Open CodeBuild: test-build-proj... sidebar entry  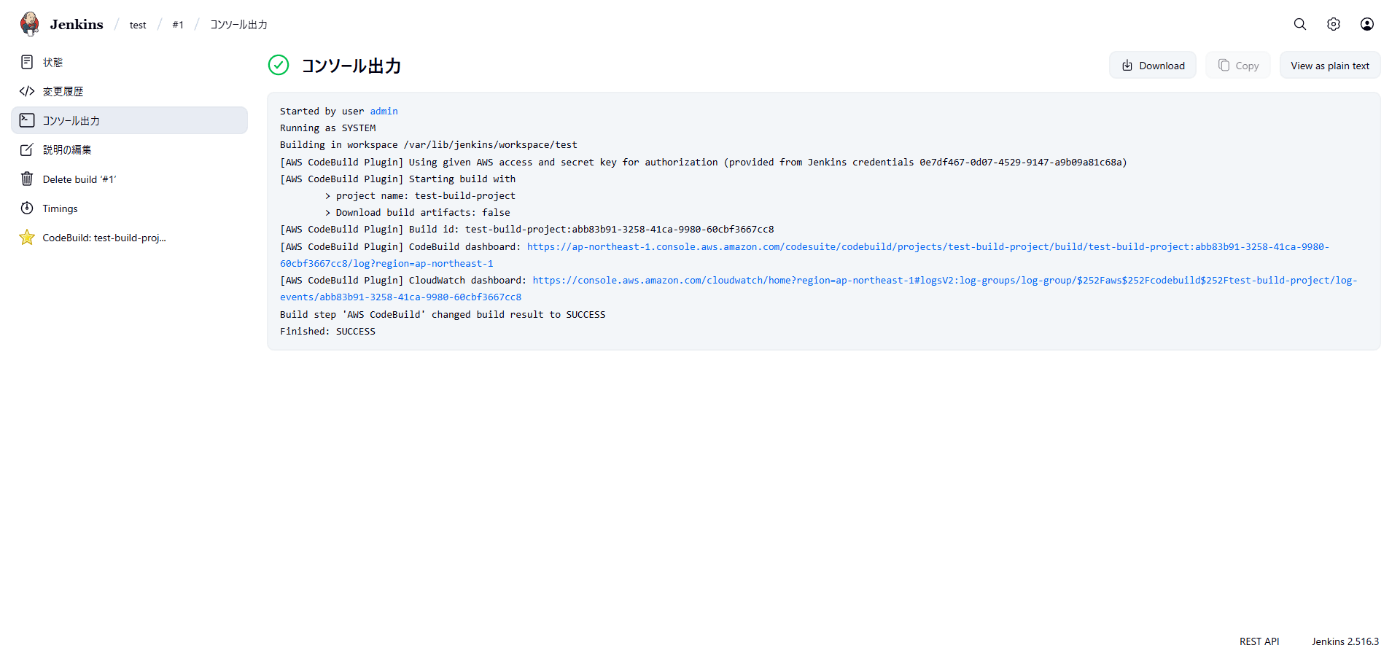click(129, 238)
